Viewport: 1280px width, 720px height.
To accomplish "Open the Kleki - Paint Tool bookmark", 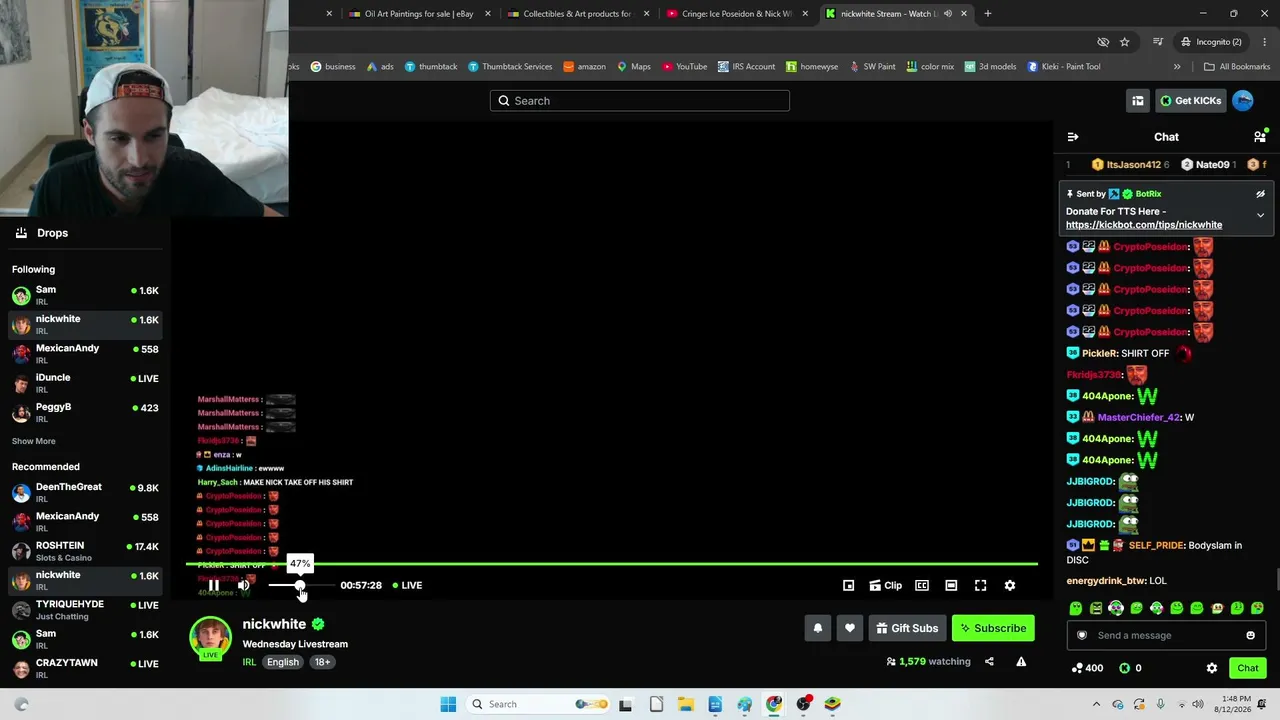I will click(1064, 67).
